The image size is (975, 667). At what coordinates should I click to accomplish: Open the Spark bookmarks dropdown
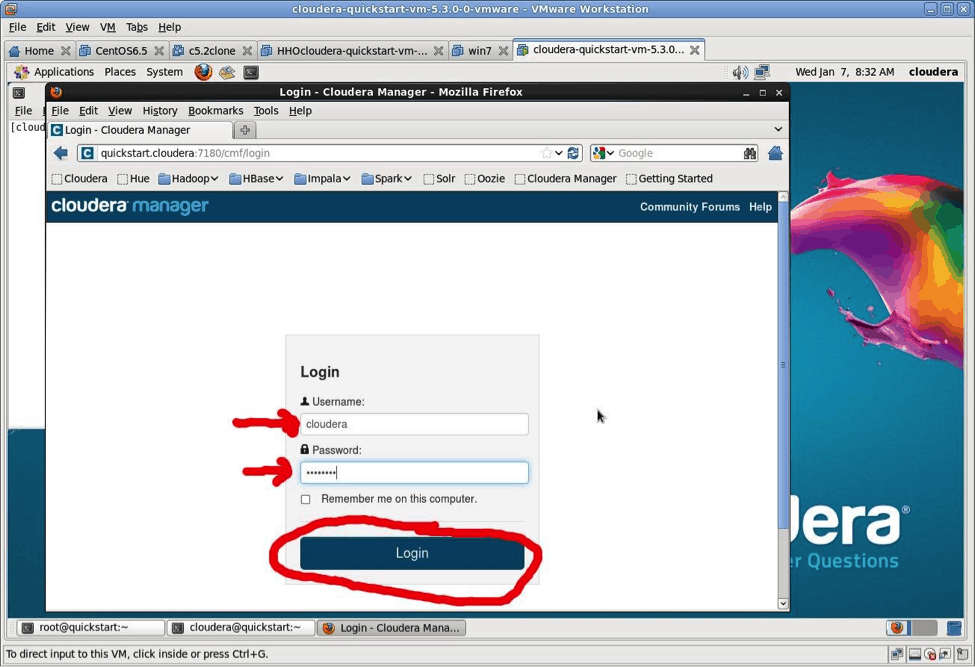(386, 179)
